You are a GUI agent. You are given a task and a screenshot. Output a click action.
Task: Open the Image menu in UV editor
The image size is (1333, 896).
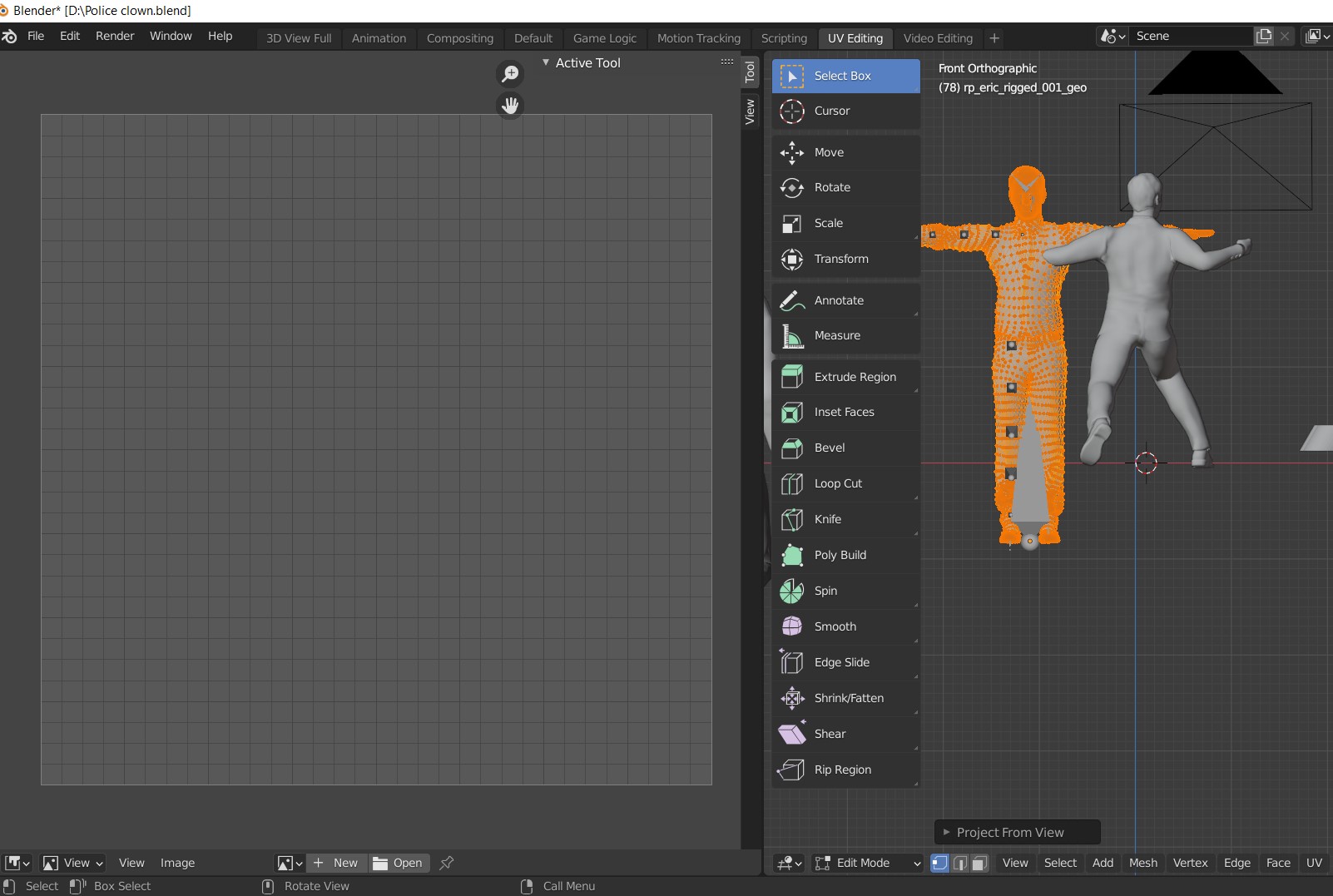[x=177, y=863]
